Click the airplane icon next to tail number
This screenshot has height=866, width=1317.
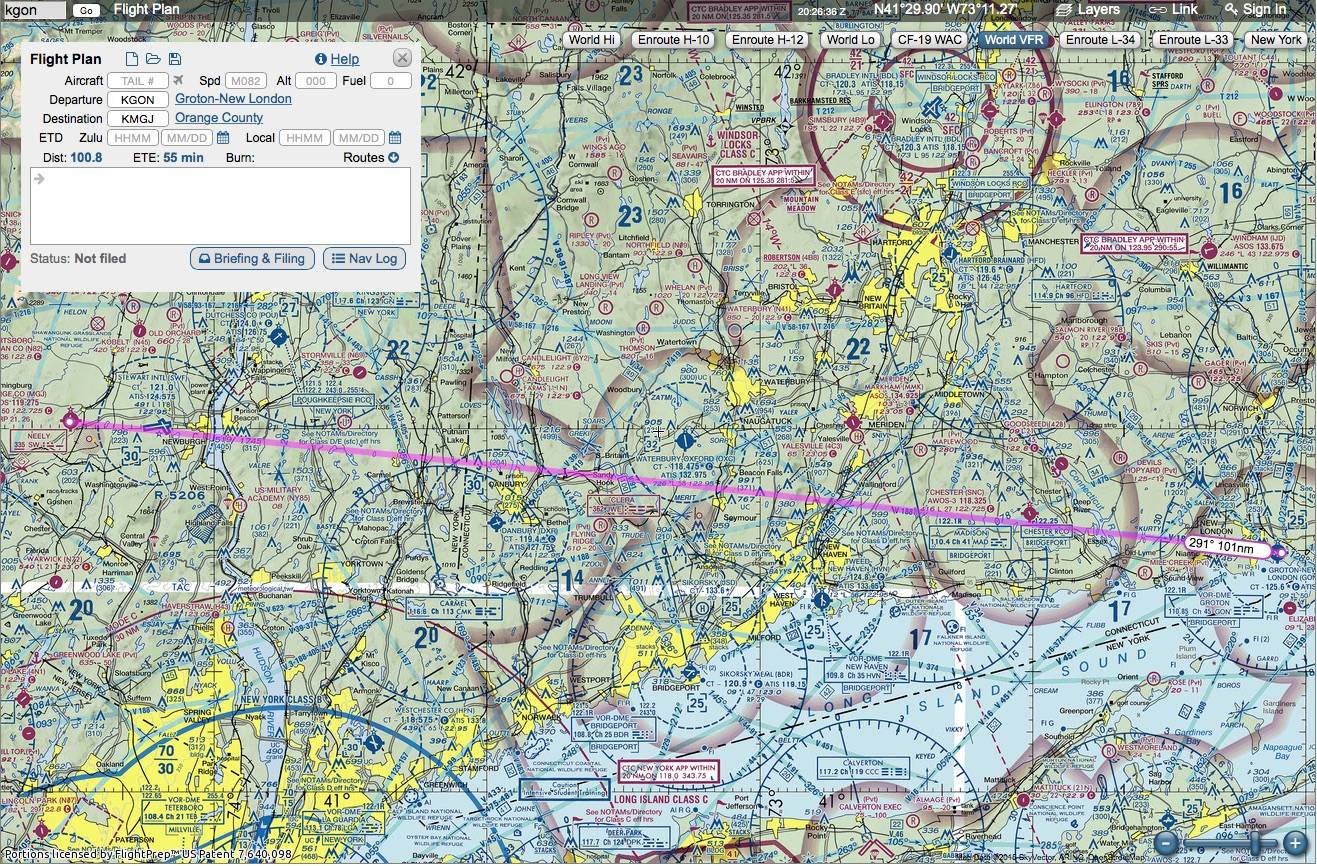pos(179,81)
